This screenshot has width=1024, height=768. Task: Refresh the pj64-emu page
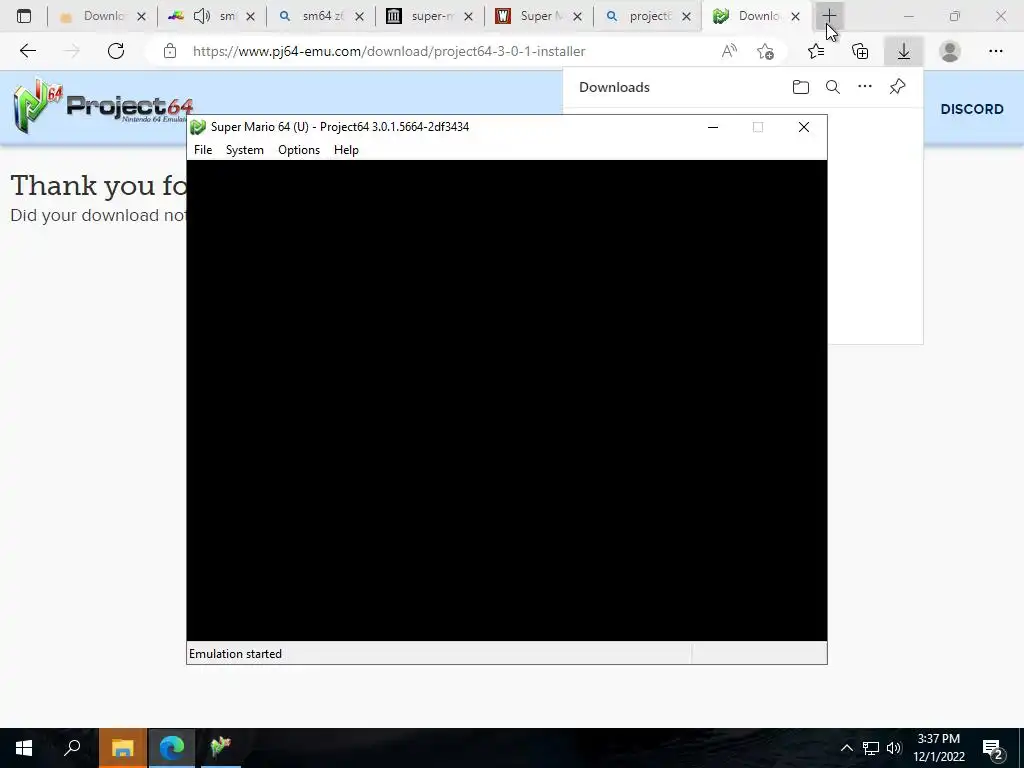pos(116,51)
